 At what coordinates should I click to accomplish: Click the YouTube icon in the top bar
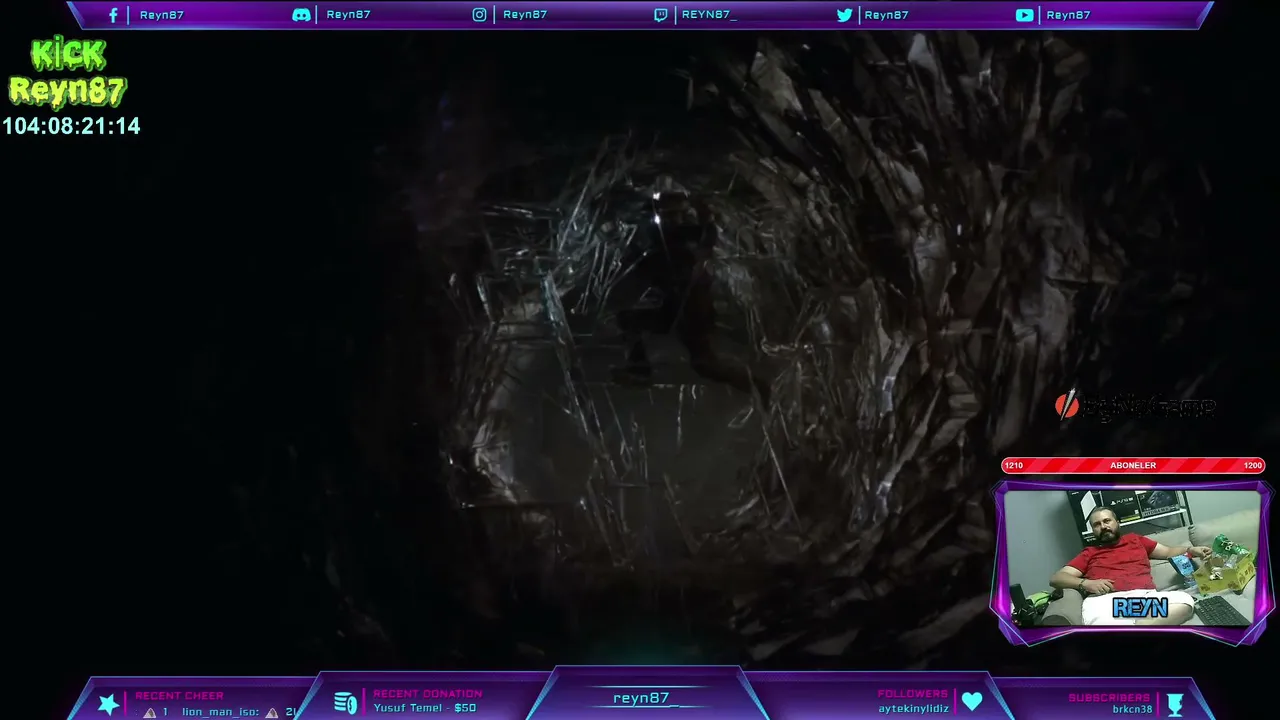pyautogui.click(x=1025, y=15)
